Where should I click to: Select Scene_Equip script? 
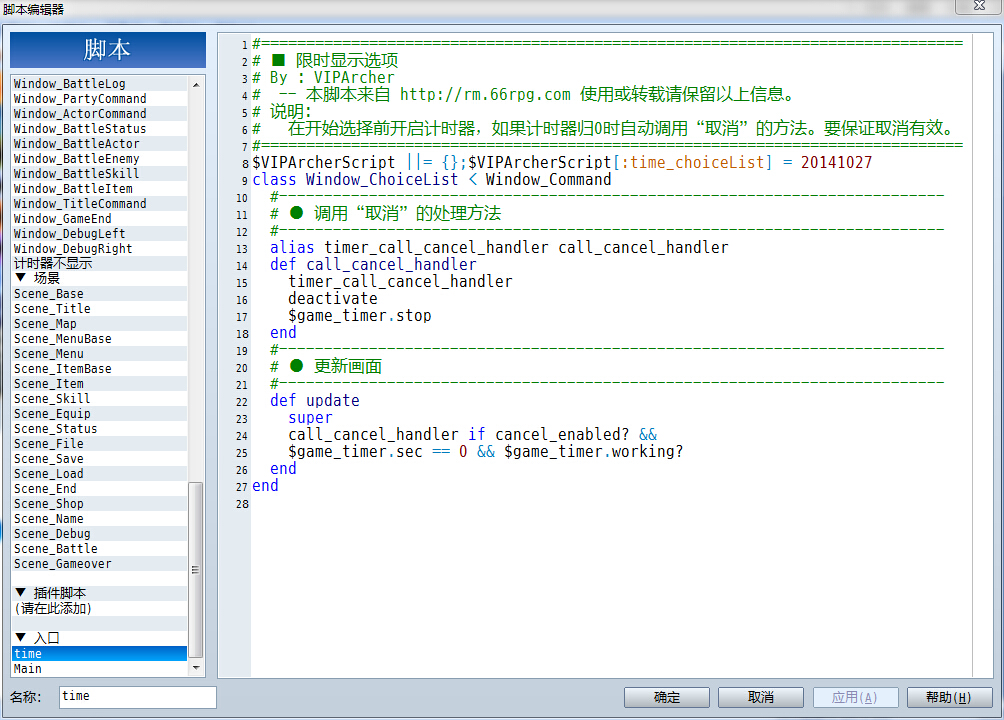pyautogui.click(x=99, y=414)
